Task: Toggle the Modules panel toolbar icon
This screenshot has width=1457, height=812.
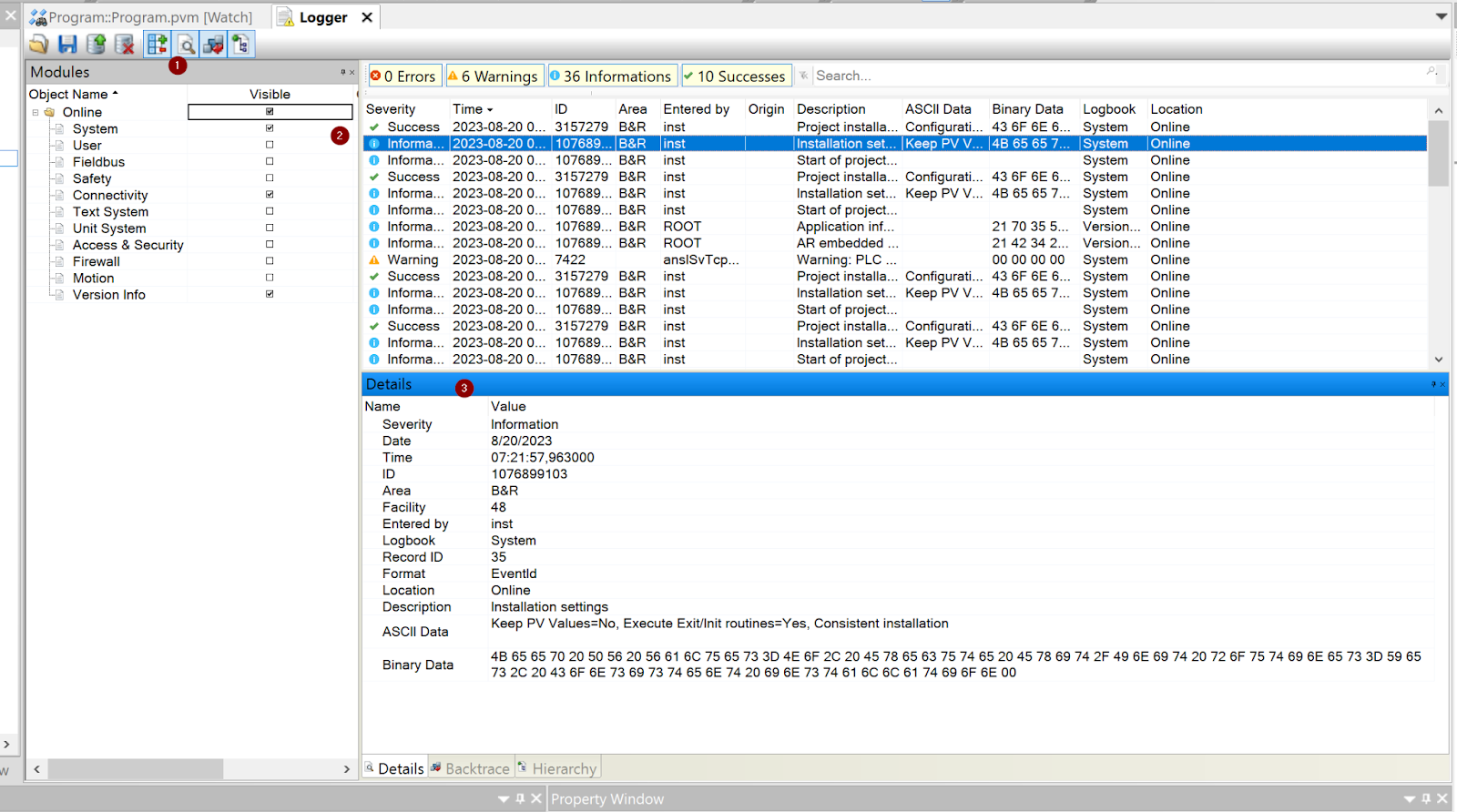Action: (x=158, y=44)
